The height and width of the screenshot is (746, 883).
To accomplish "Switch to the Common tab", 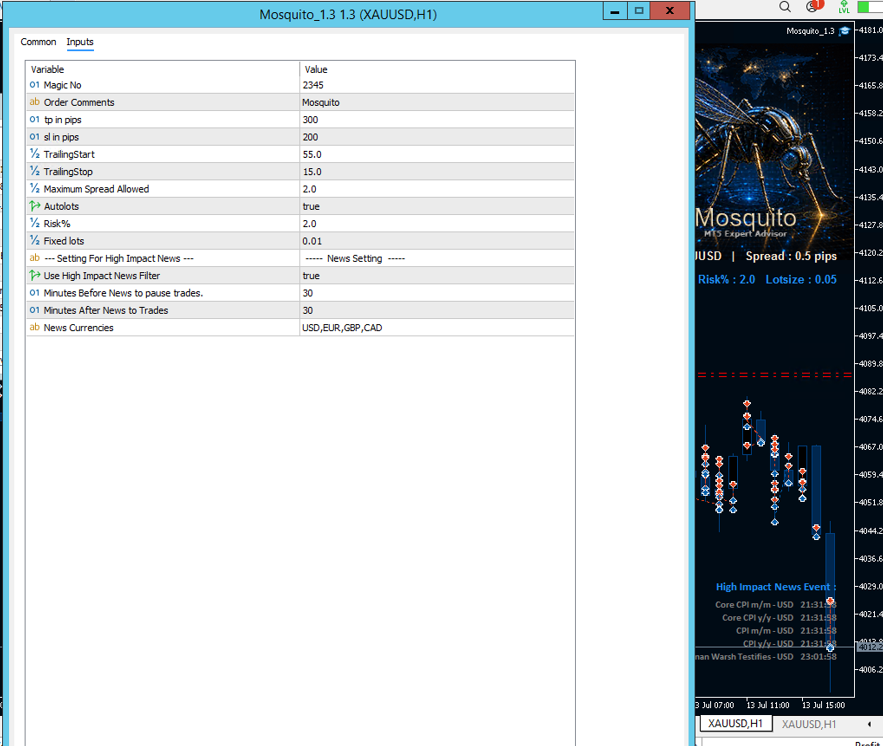I will point(38,42).
